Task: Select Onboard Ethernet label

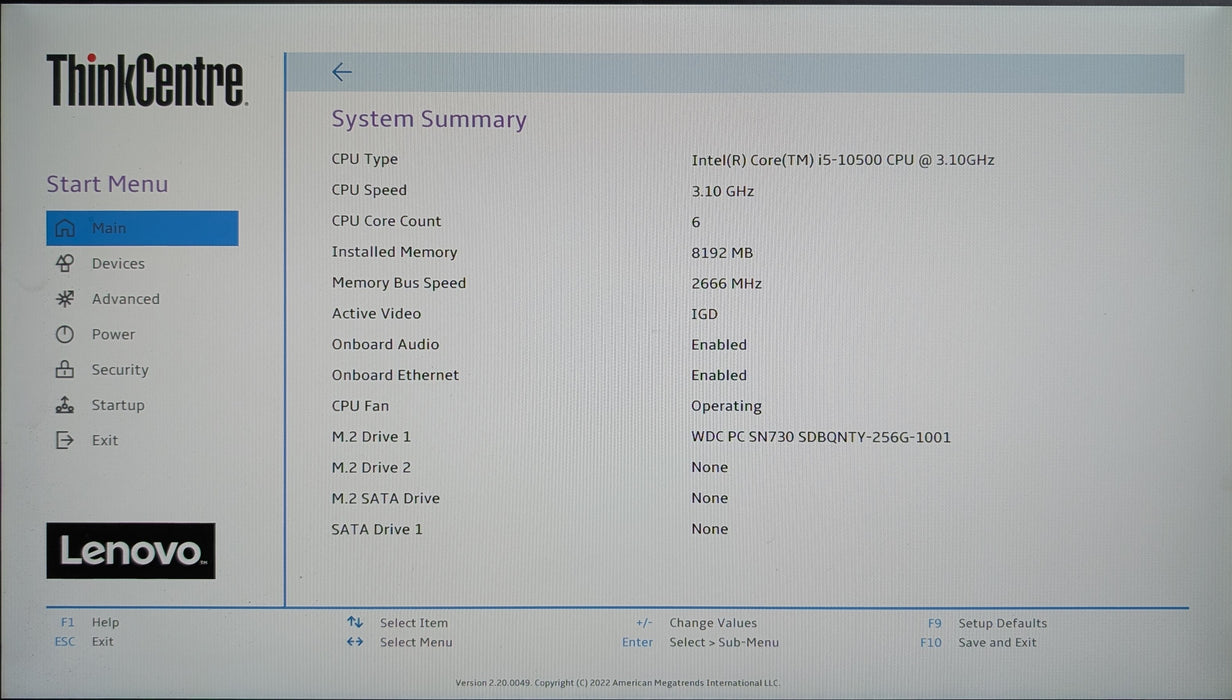Action: (x=395, y=375)
